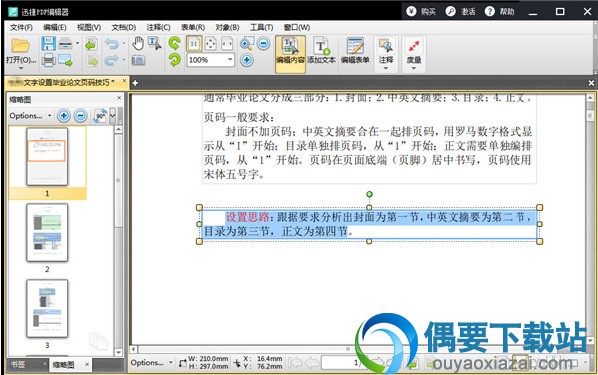Image resolution: width=598 pixels, height=375 pixels.
Task: Save the document with the floppy icon
Action: pos(48,43)
